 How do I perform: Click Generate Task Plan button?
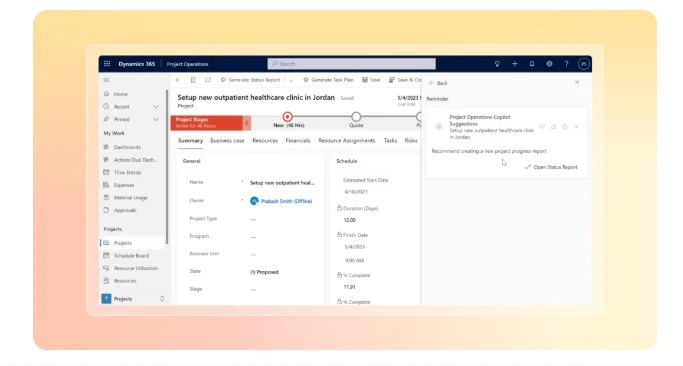[x=329, y=80]
